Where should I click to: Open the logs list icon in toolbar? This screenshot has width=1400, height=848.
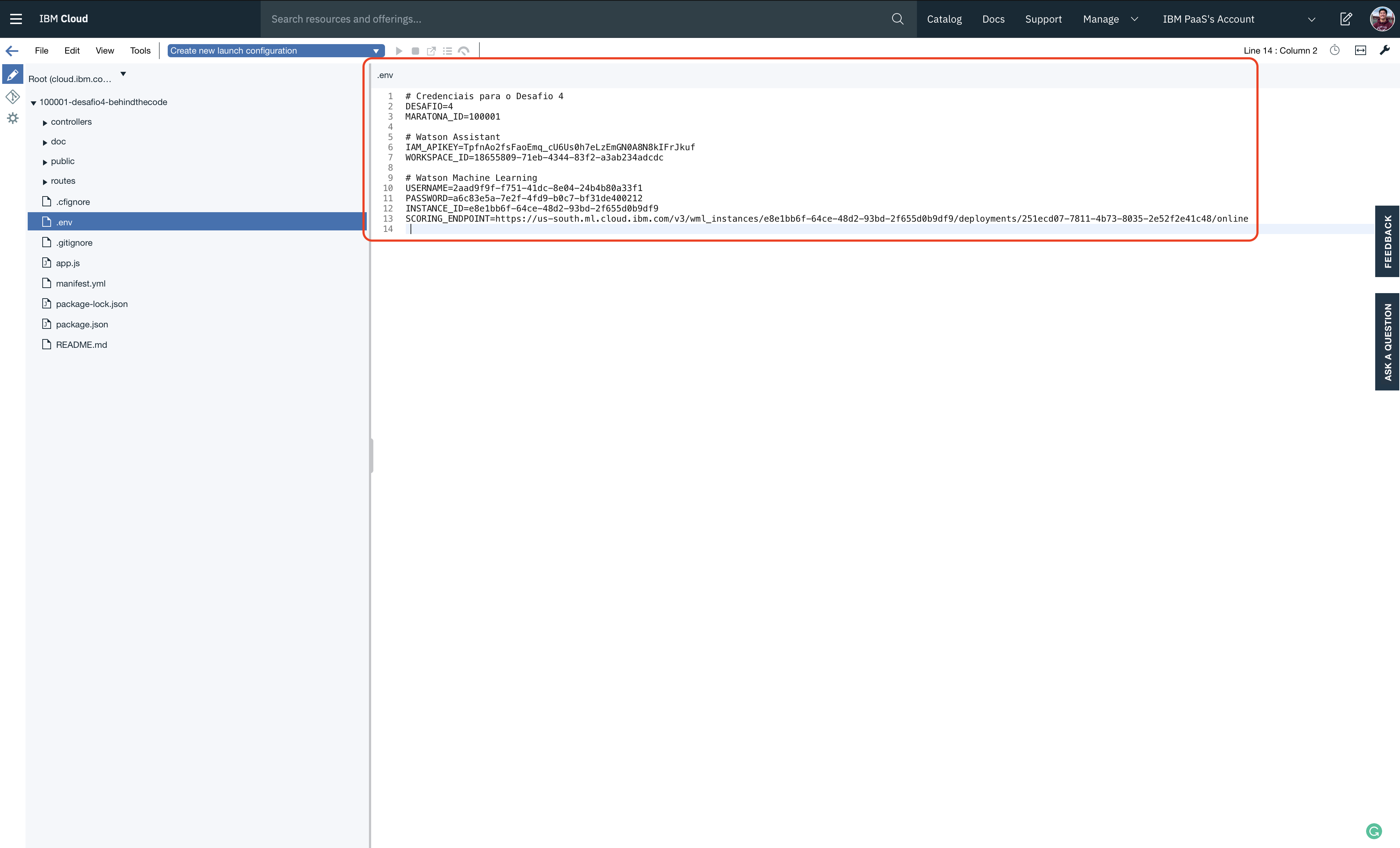pos(448,51)
